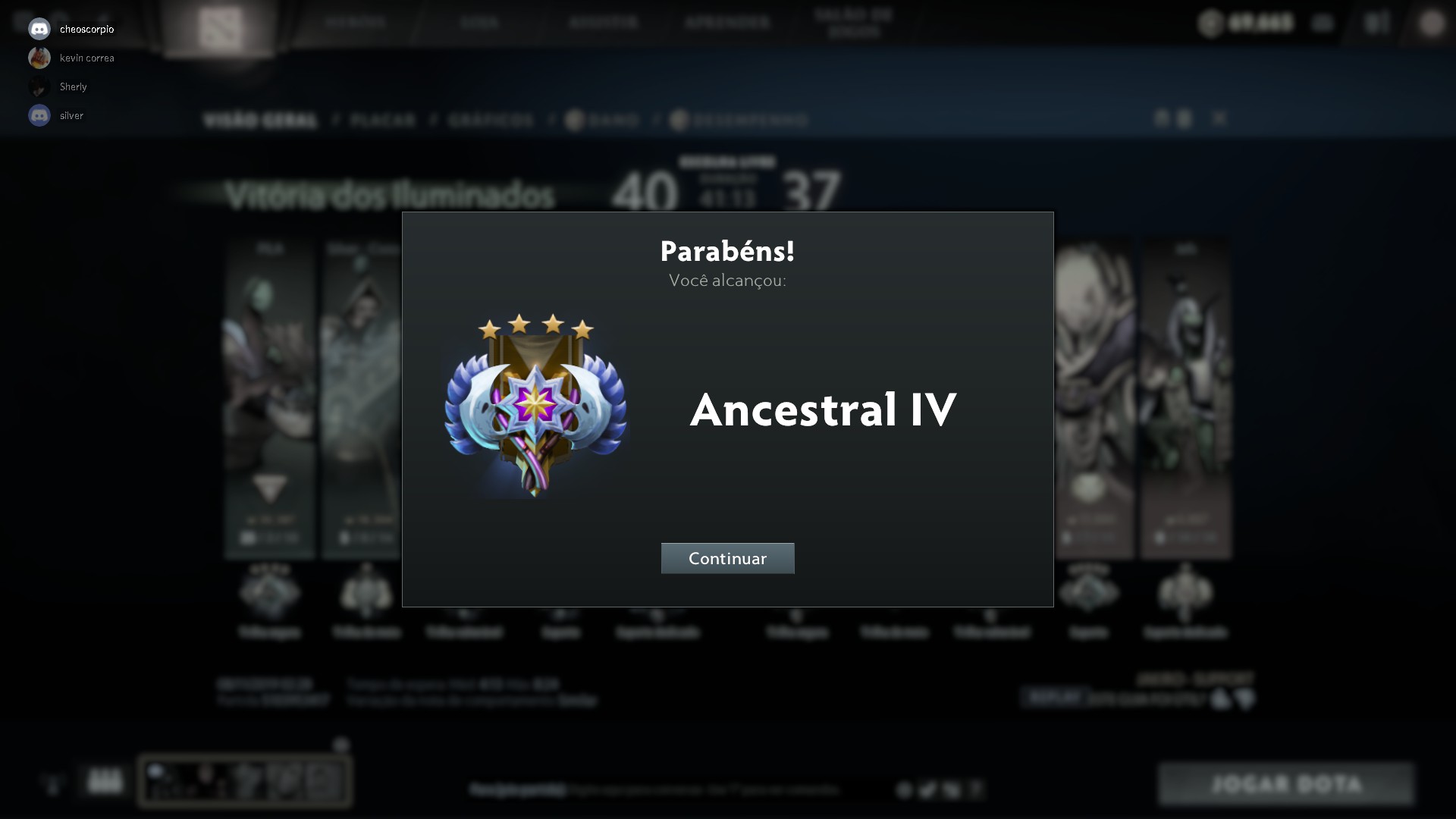The image size is (1456, 819).
Task: Click the Dota 2 logo at top
Action: (x=221, y=29)
